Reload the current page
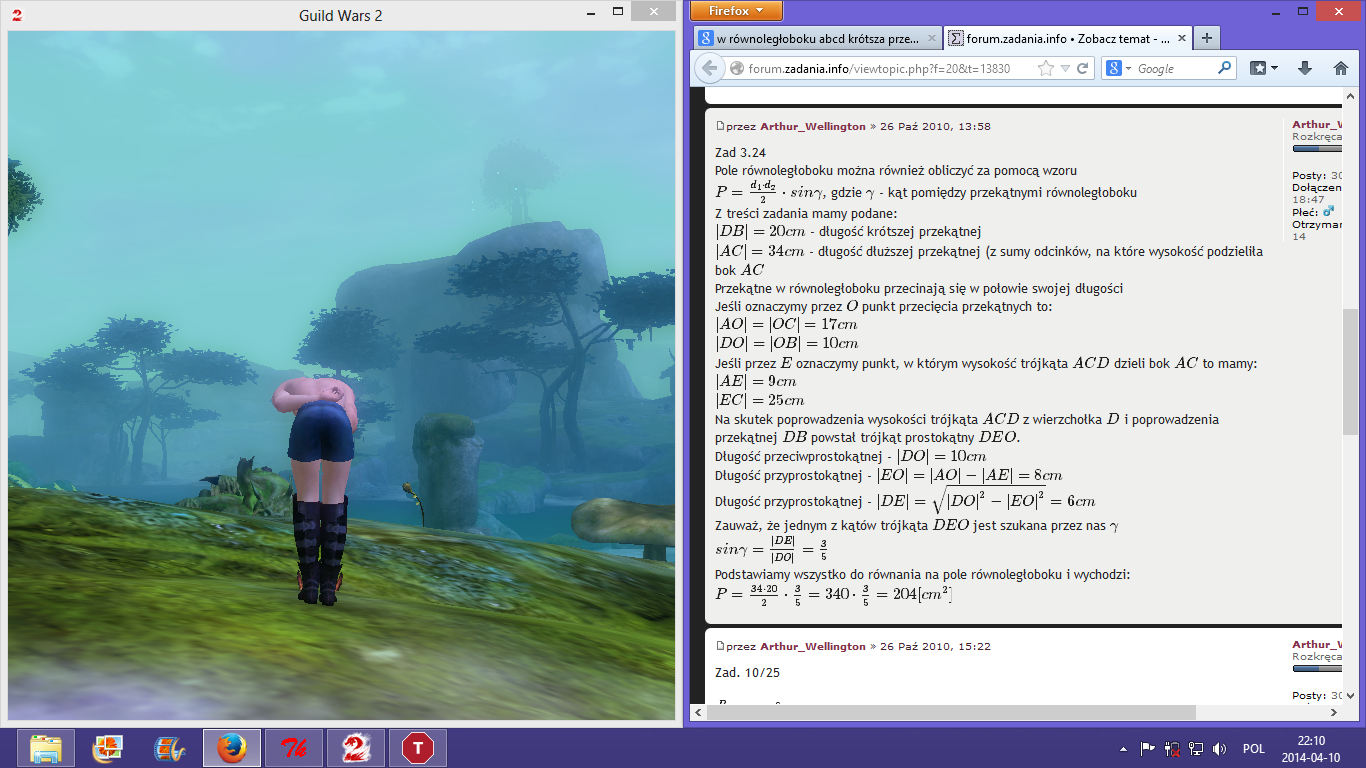1366x768 pixels. tap(1082, 69)
